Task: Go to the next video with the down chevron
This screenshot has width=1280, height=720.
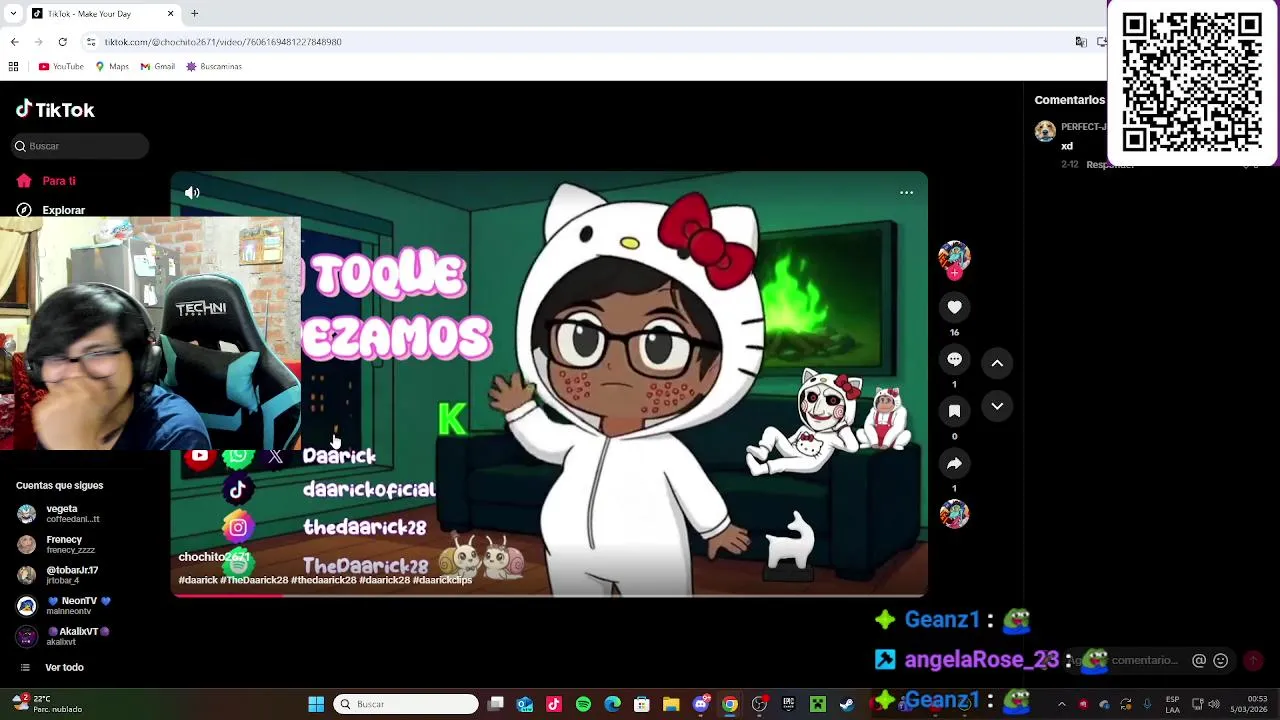Action: 997,406
